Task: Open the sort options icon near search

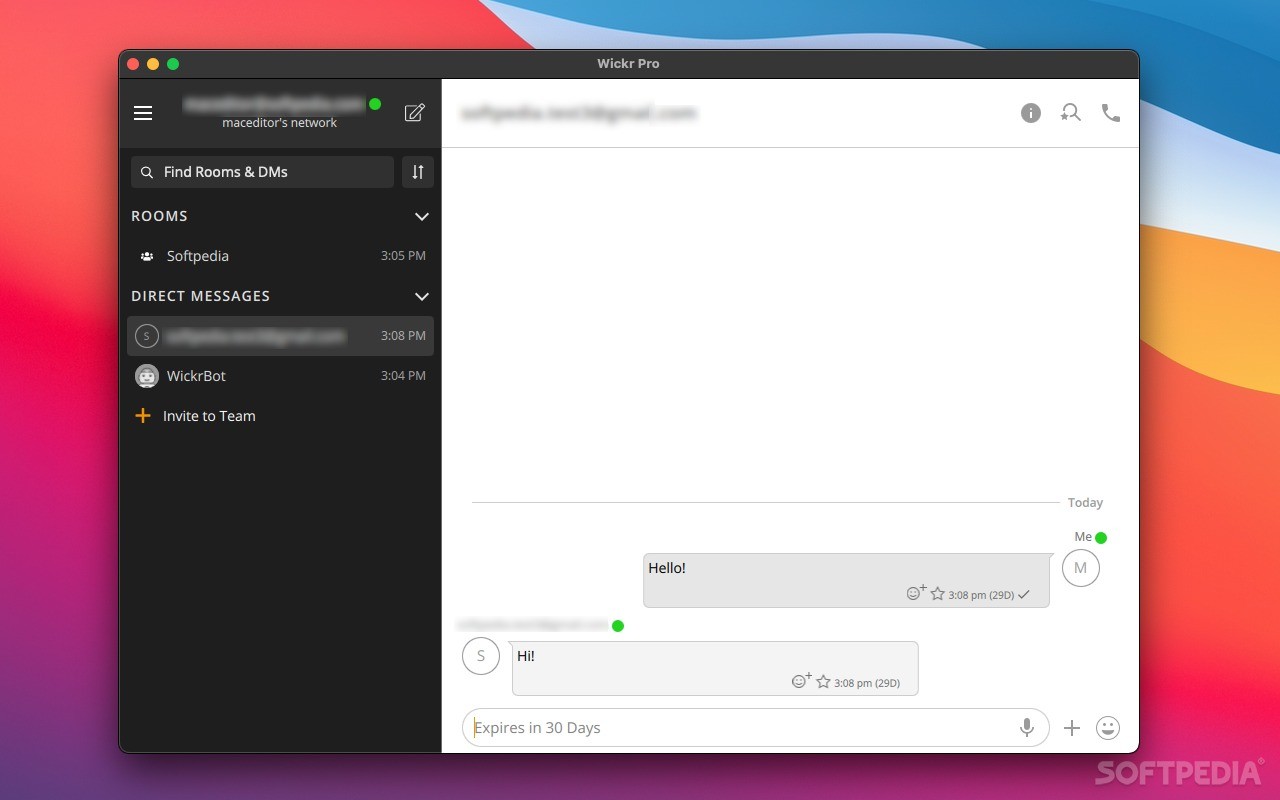Action: 417,171
